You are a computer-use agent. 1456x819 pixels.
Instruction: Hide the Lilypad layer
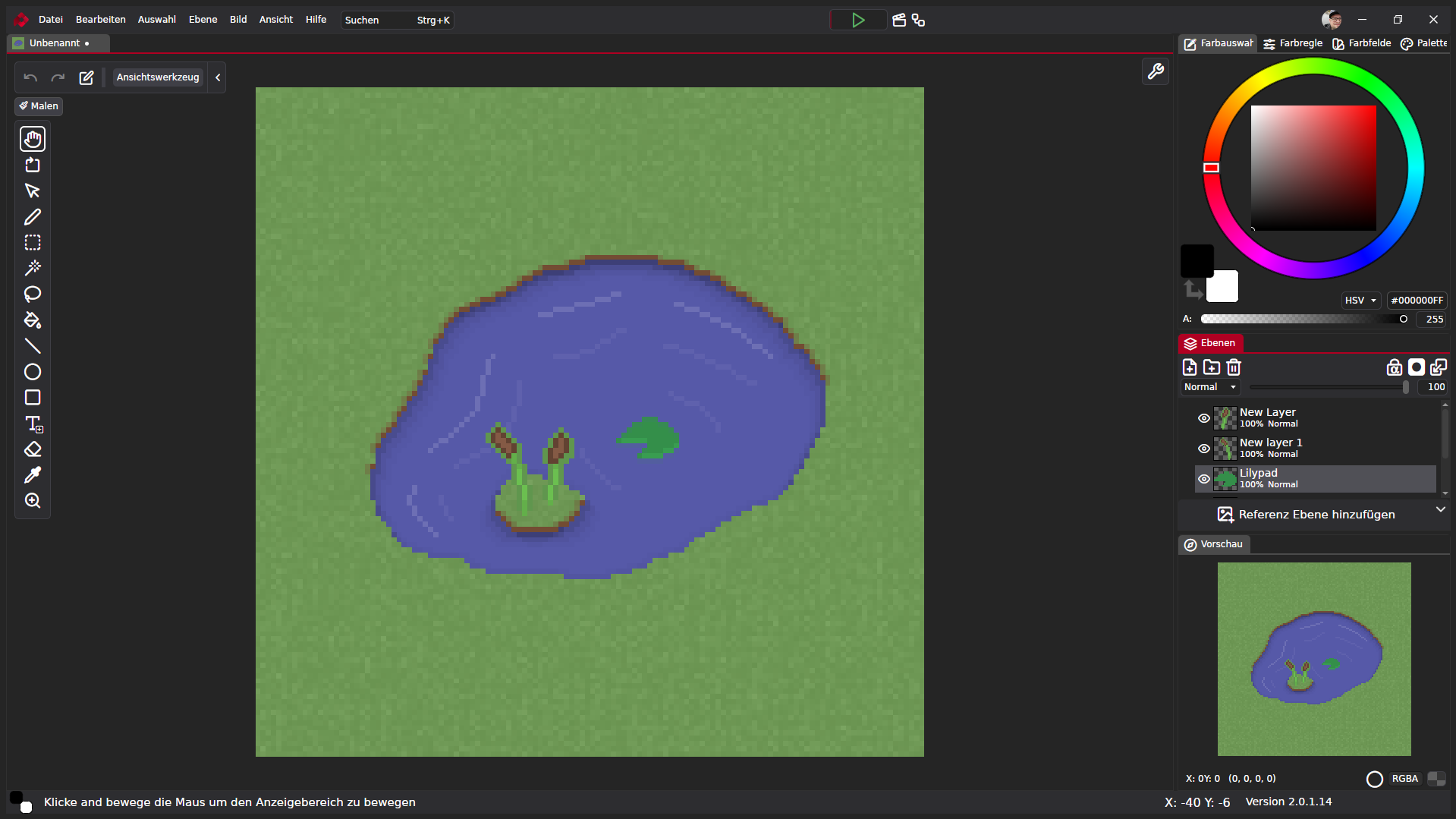click(x=1203, y=479)
